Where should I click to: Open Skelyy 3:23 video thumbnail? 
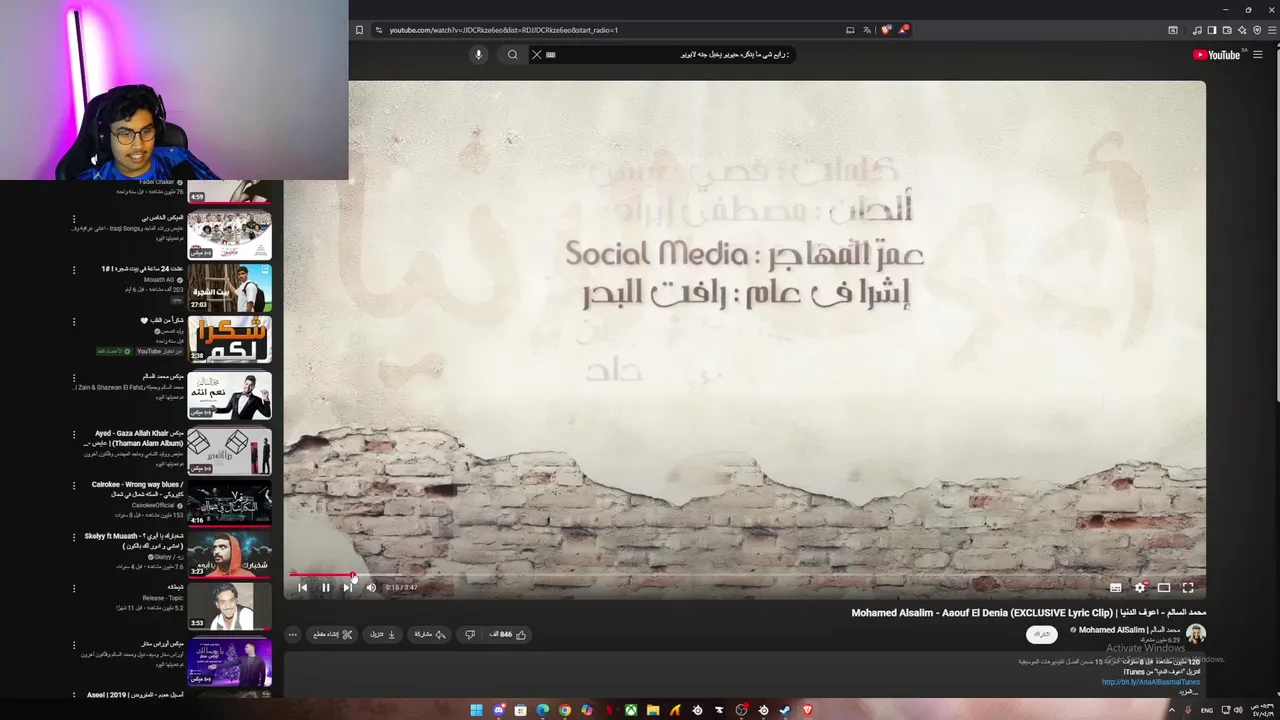tap(229, 555)
